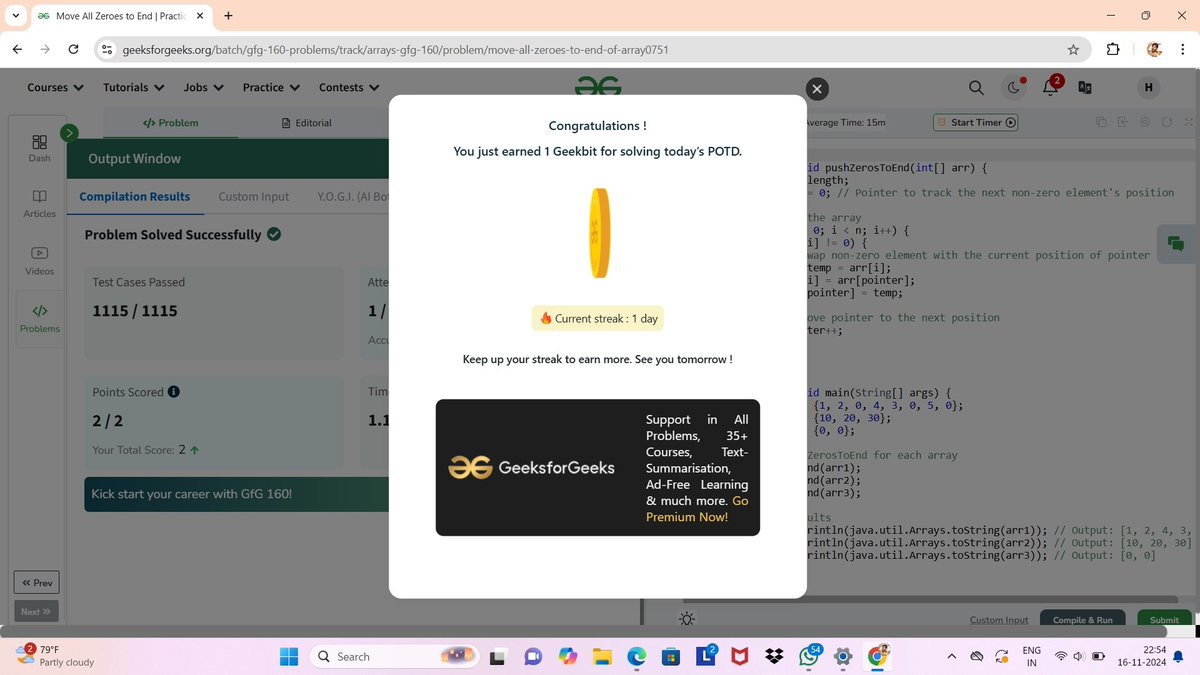
Task: Open Dash in the left sidebar
Action: pos(40,148)
